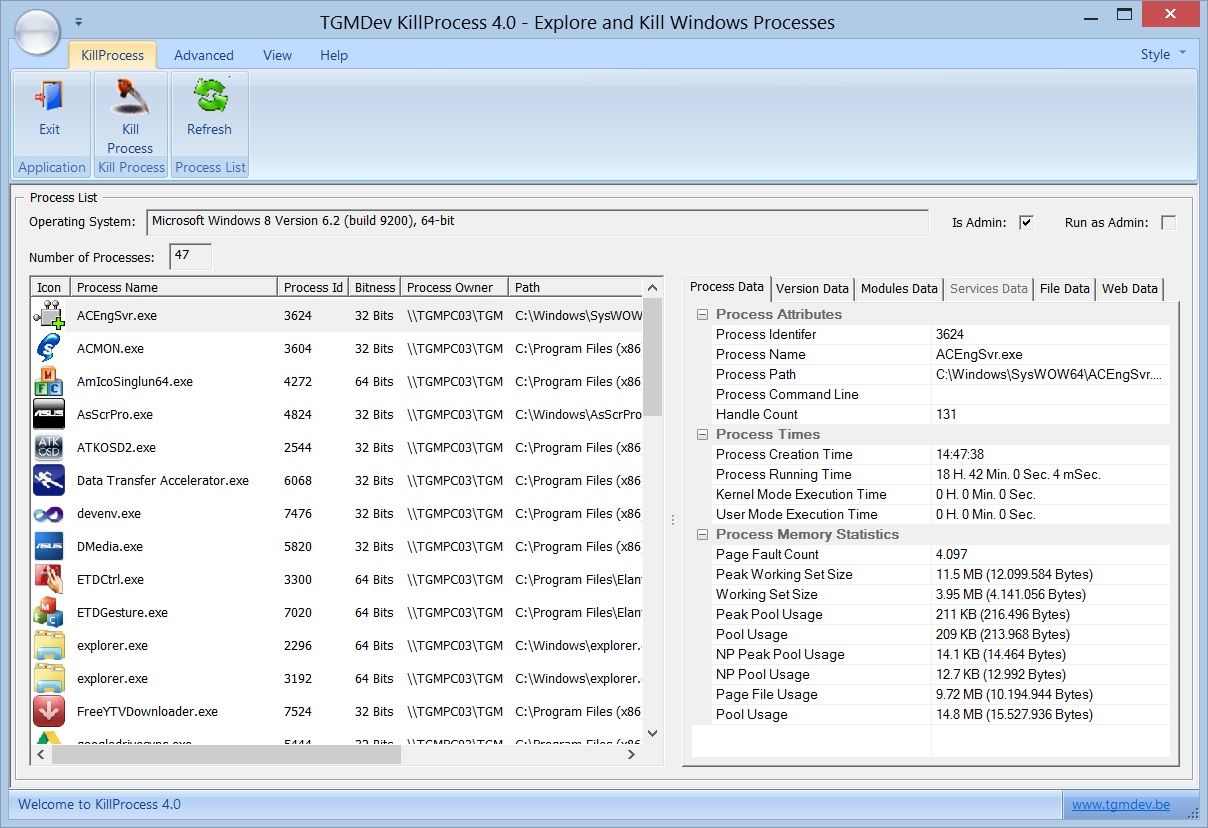The height and width of the screenshot is (828, 1208).
Task: Switch to the Advanced ribbon tab
Action: coord(203,55)
